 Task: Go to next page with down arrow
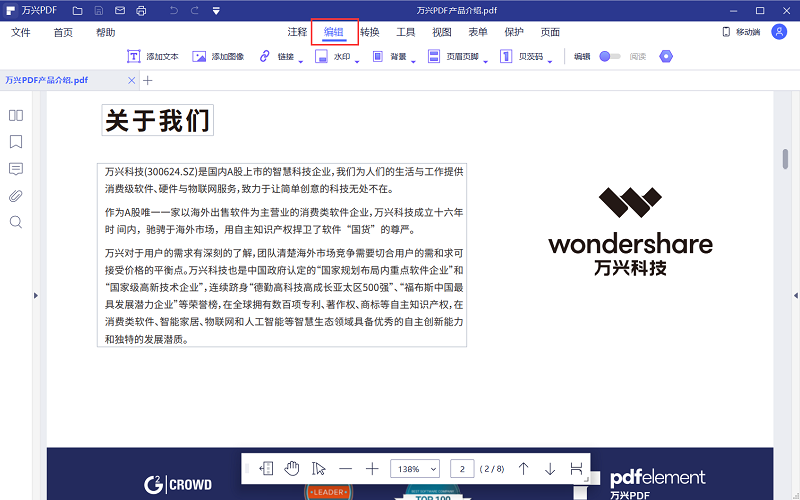[x=550, y=468]
